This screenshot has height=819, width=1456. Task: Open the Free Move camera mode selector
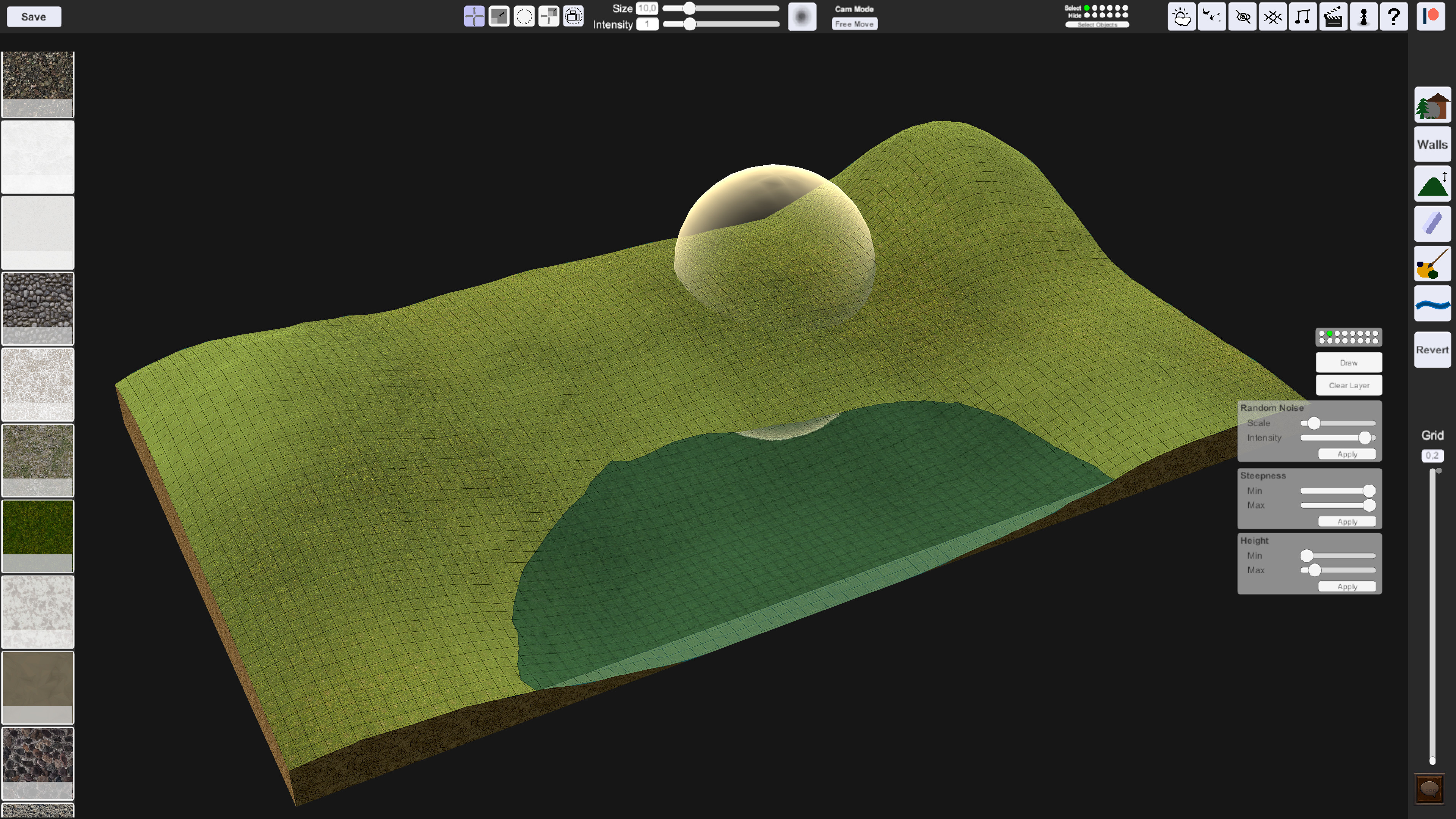pos(854,24)
